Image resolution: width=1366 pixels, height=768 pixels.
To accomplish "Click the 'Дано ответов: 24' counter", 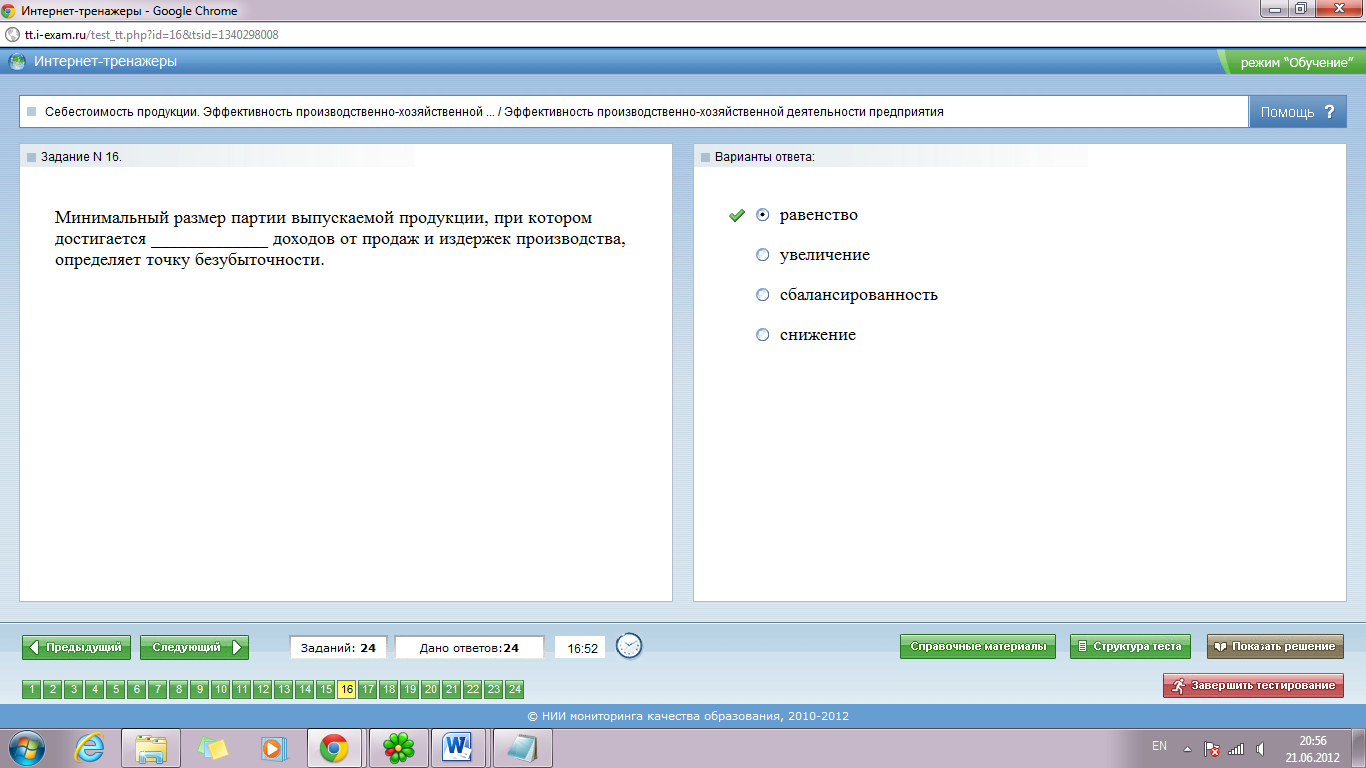I will (x=470, y=648).
